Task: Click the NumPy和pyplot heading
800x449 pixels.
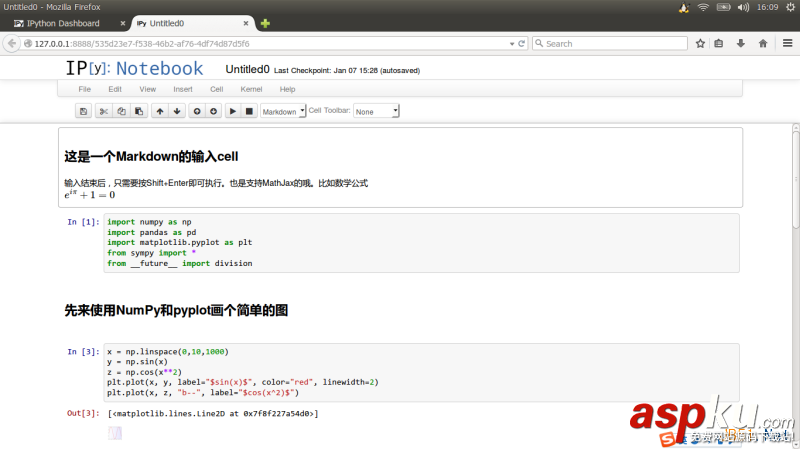Action: pyautogui.click(x=176, y=310)
